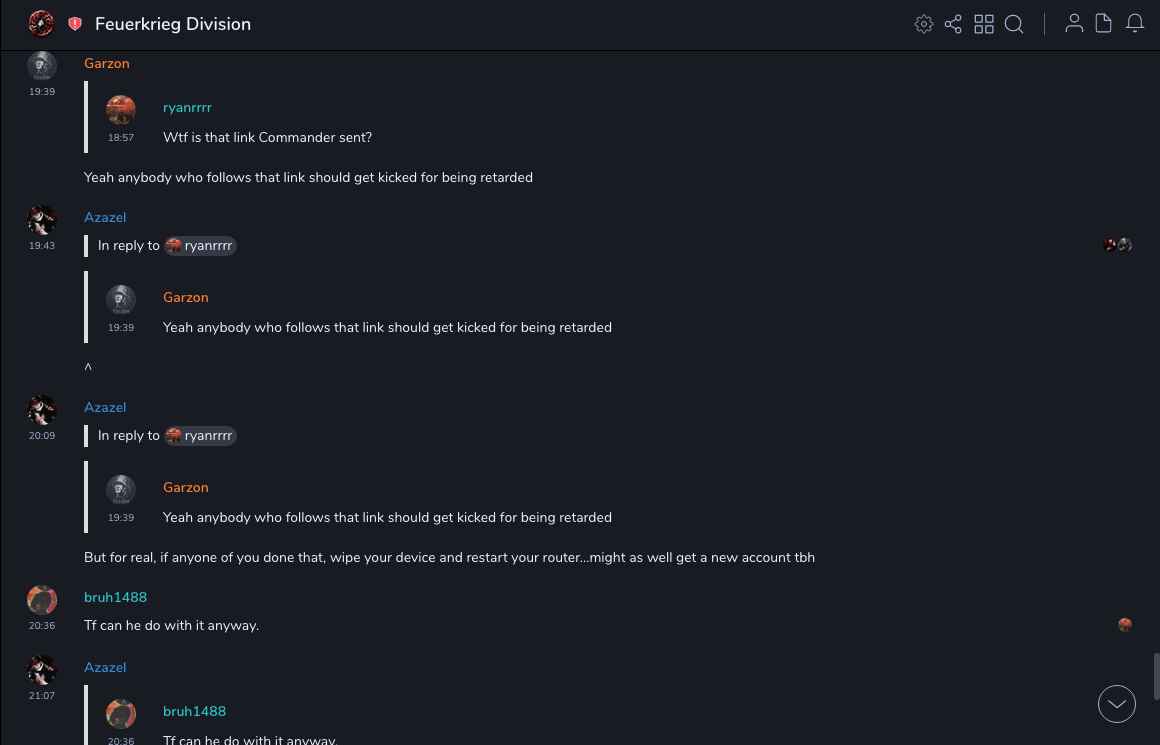
Task: Search messages with the magnifier icon
Action: point(1014,24)
